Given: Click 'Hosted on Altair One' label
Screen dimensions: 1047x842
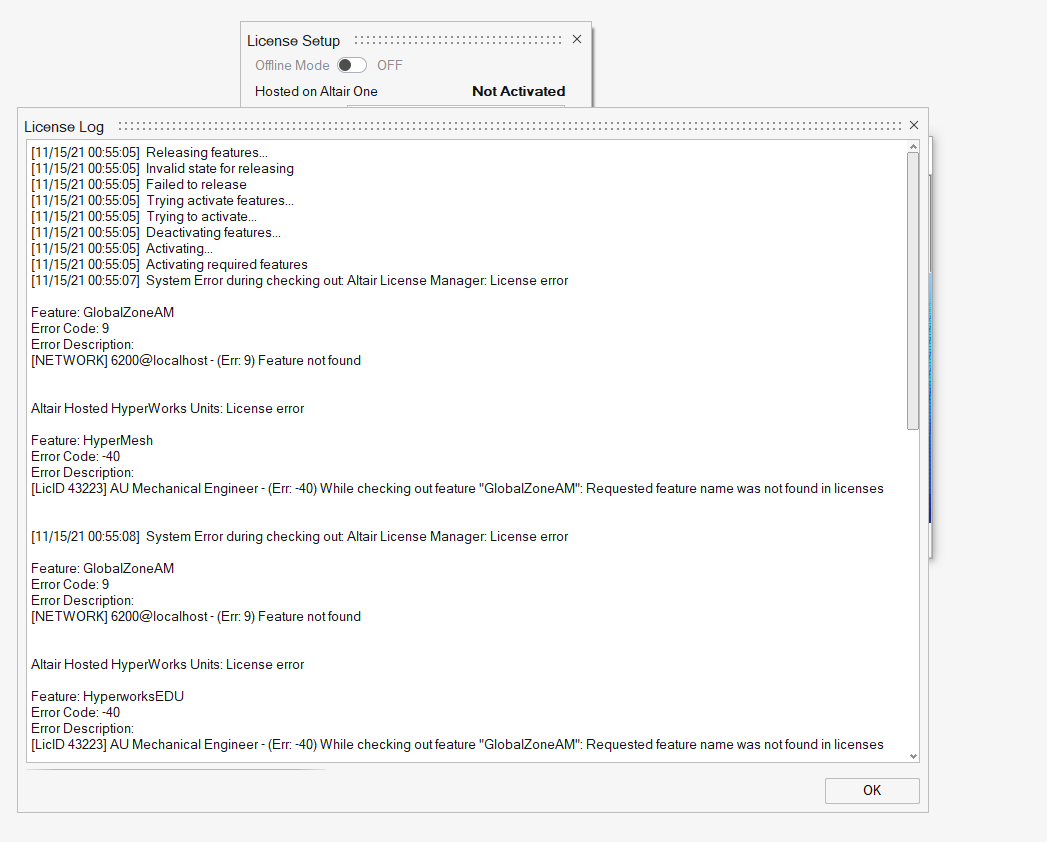Looking at the screenshot, I should (316, 91).
